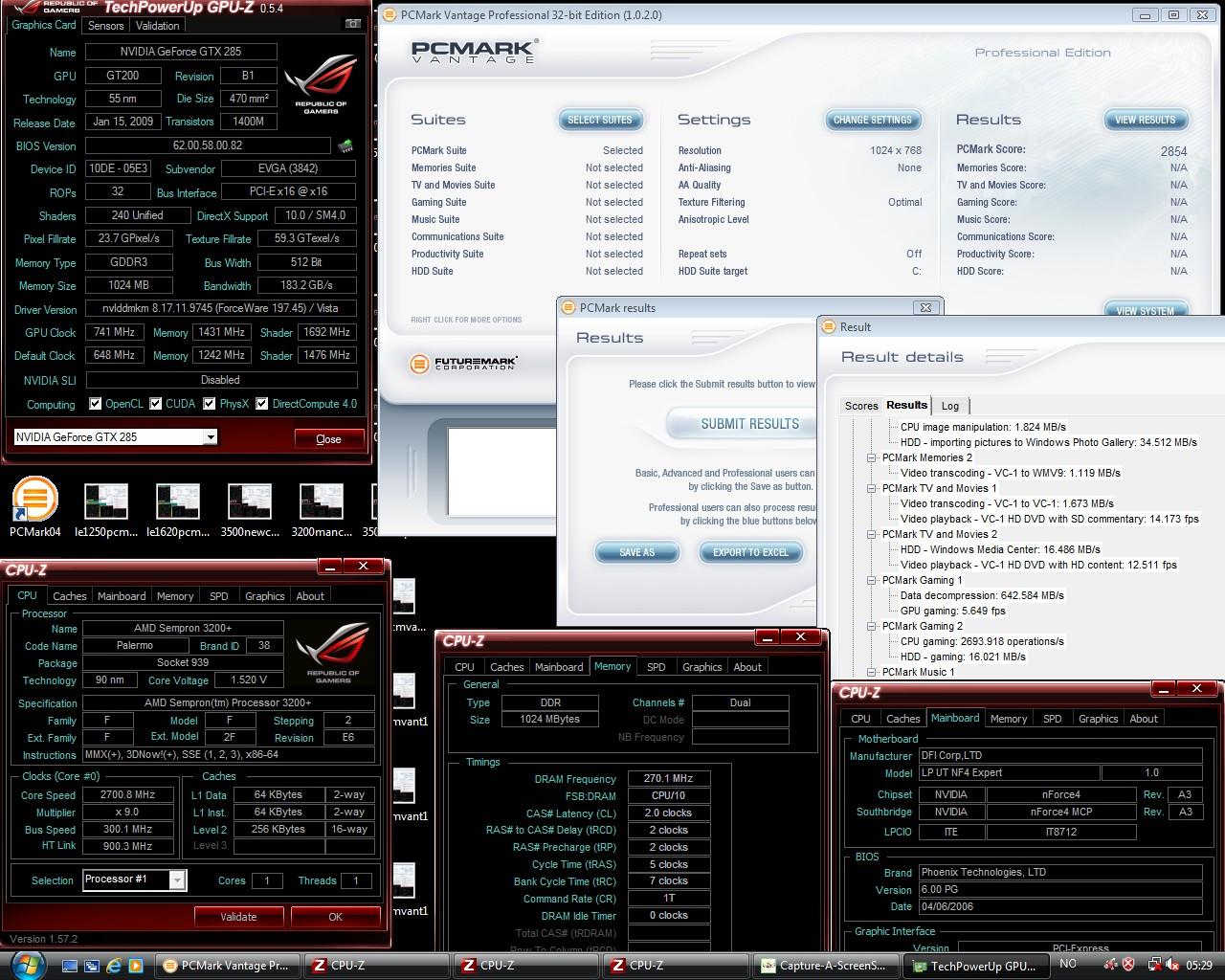Click the BIOS save chip icon in GPU-Z
This screenshot has width=1225, height=980.
(345, 145)
